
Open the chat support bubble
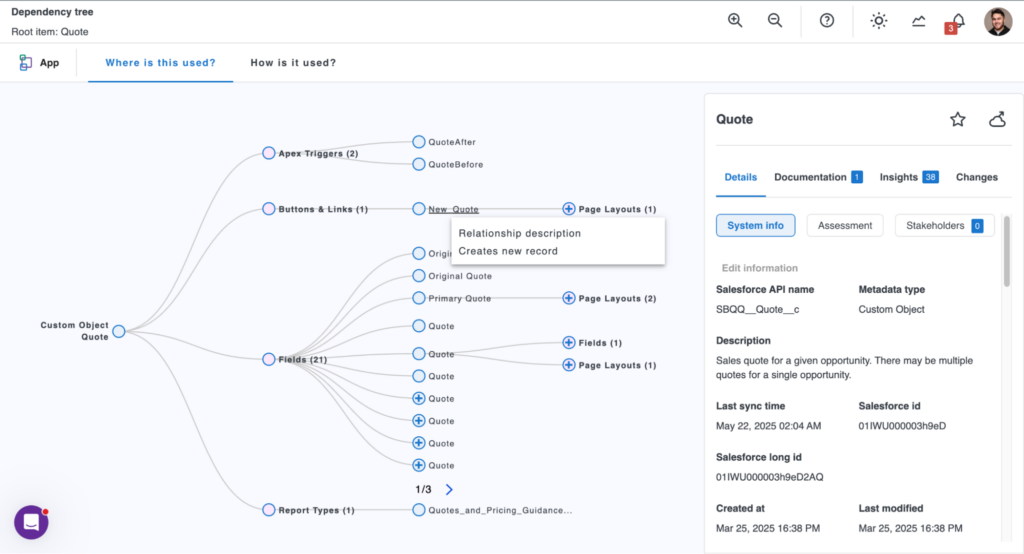pyautogui.click(x=31, y=522)
